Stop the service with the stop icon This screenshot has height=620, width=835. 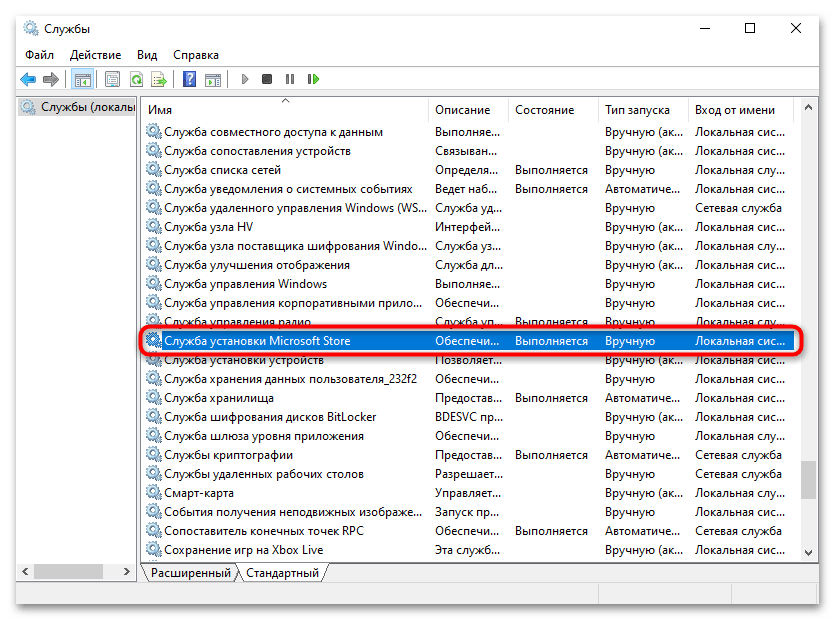267,79
